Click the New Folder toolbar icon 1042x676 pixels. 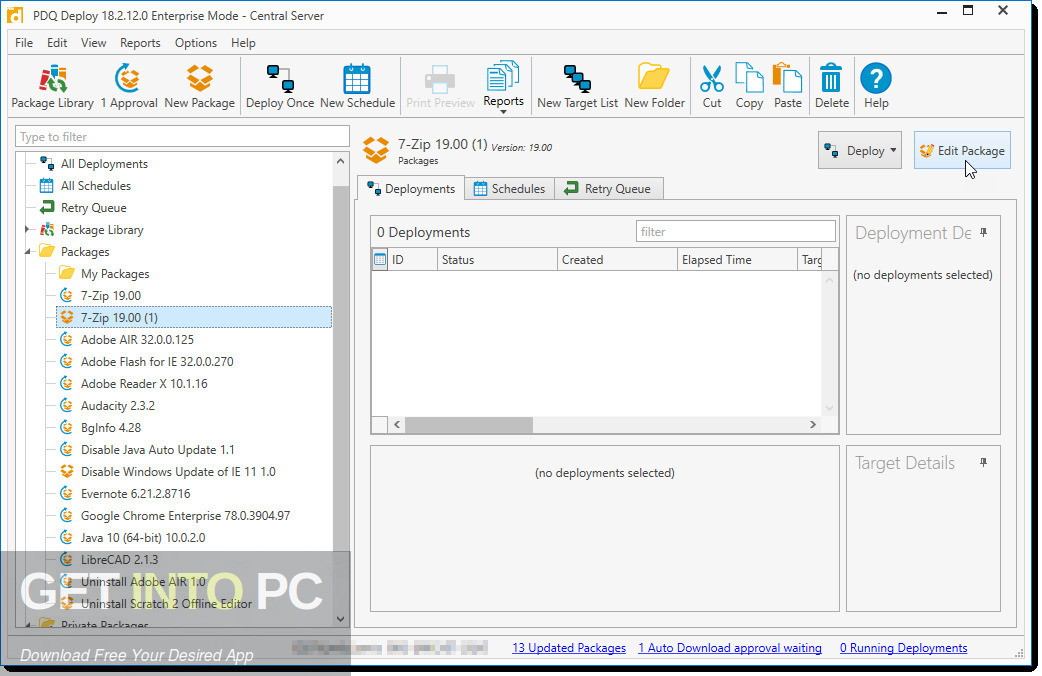click(x=654, y=87)
